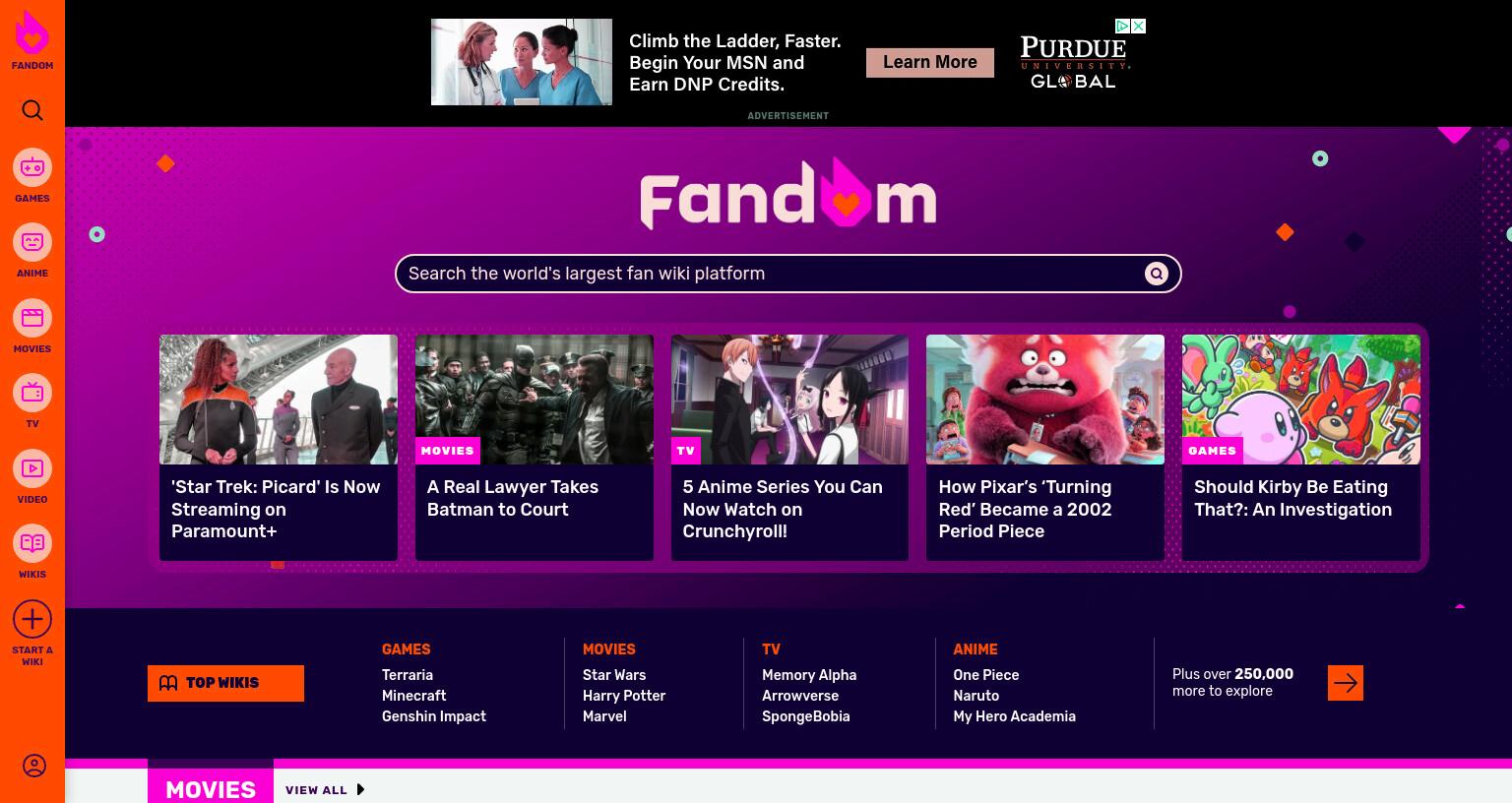1512x803 pixels.
Task: Open the Turning Red article thumbnail
Action: coord(1045,400)
